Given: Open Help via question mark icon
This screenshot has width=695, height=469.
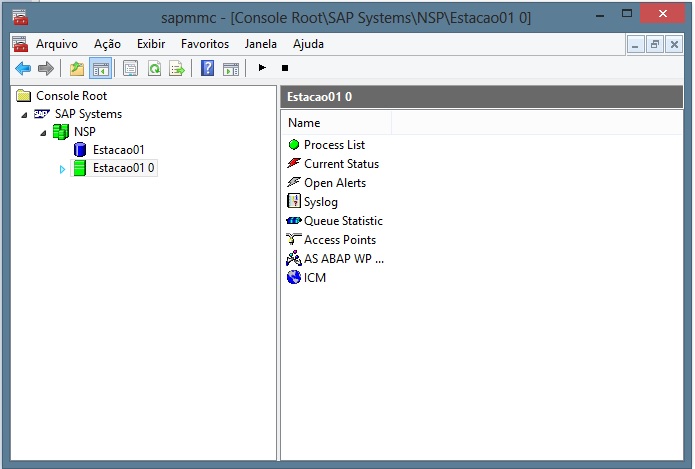Looking at the screenshot, I should [x=208, y=68].
